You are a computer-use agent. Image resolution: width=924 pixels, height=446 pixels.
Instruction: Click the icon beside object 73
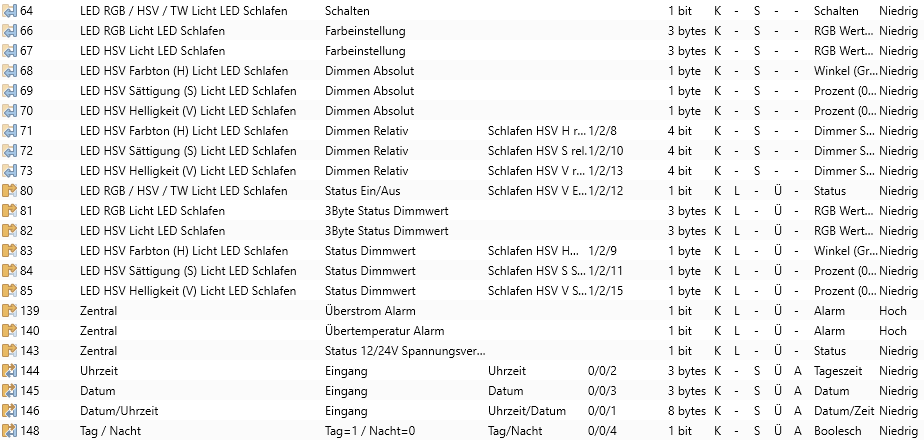pos(9,171)
